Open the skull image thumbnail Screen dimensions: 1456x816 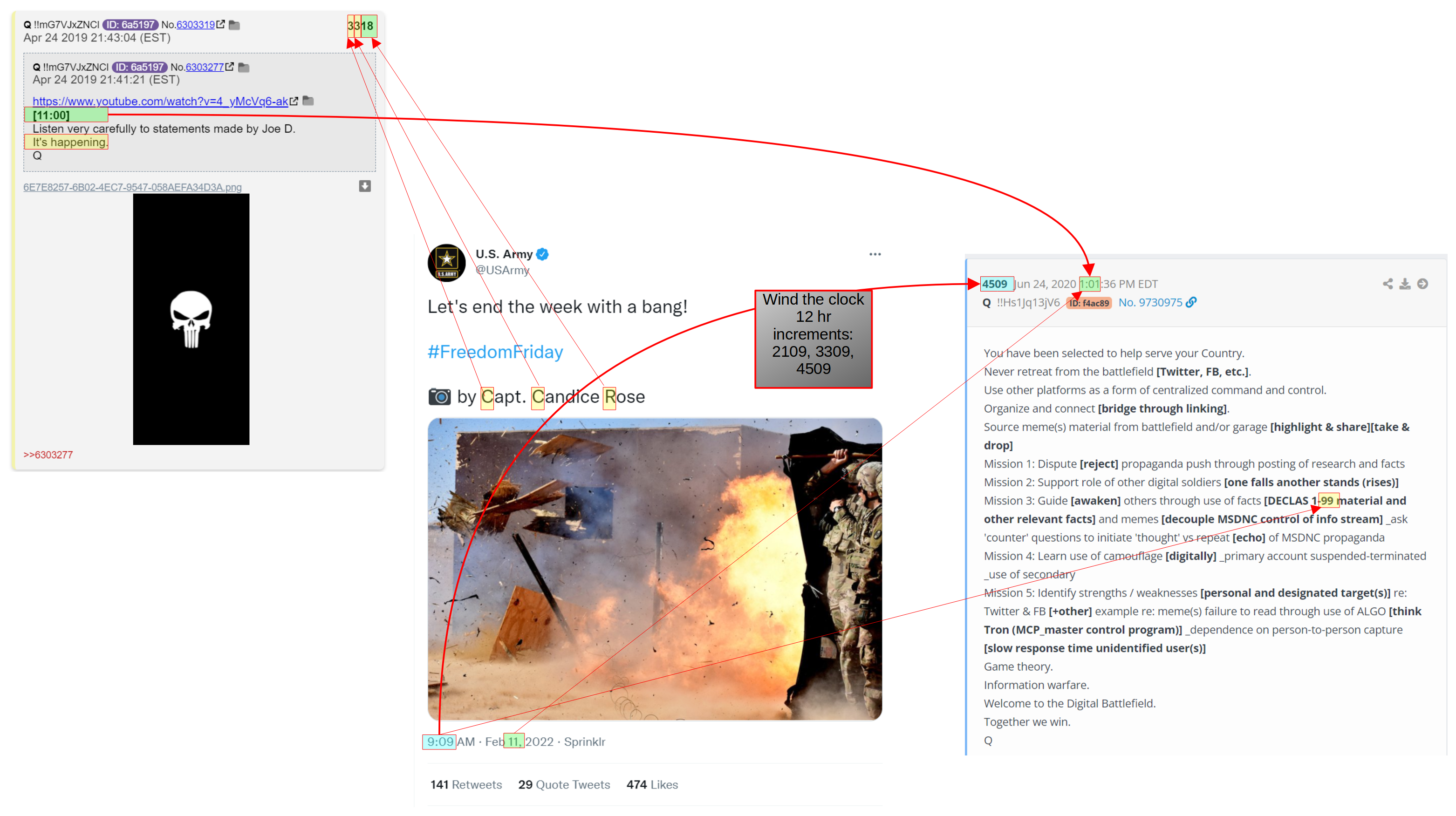point(191,320)
